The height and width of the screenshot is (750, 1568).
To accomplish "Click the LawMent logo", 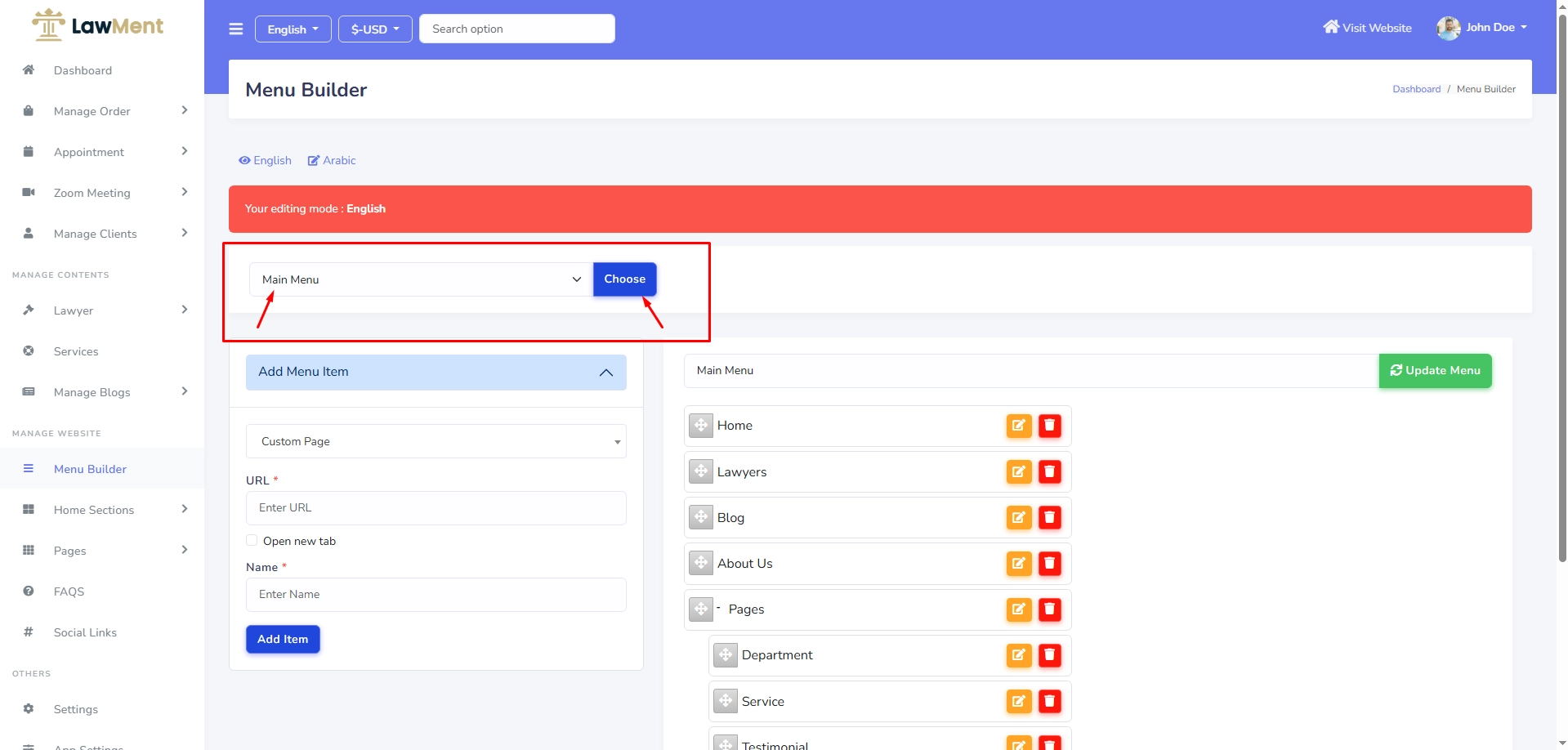I will [x=98, y=26].
